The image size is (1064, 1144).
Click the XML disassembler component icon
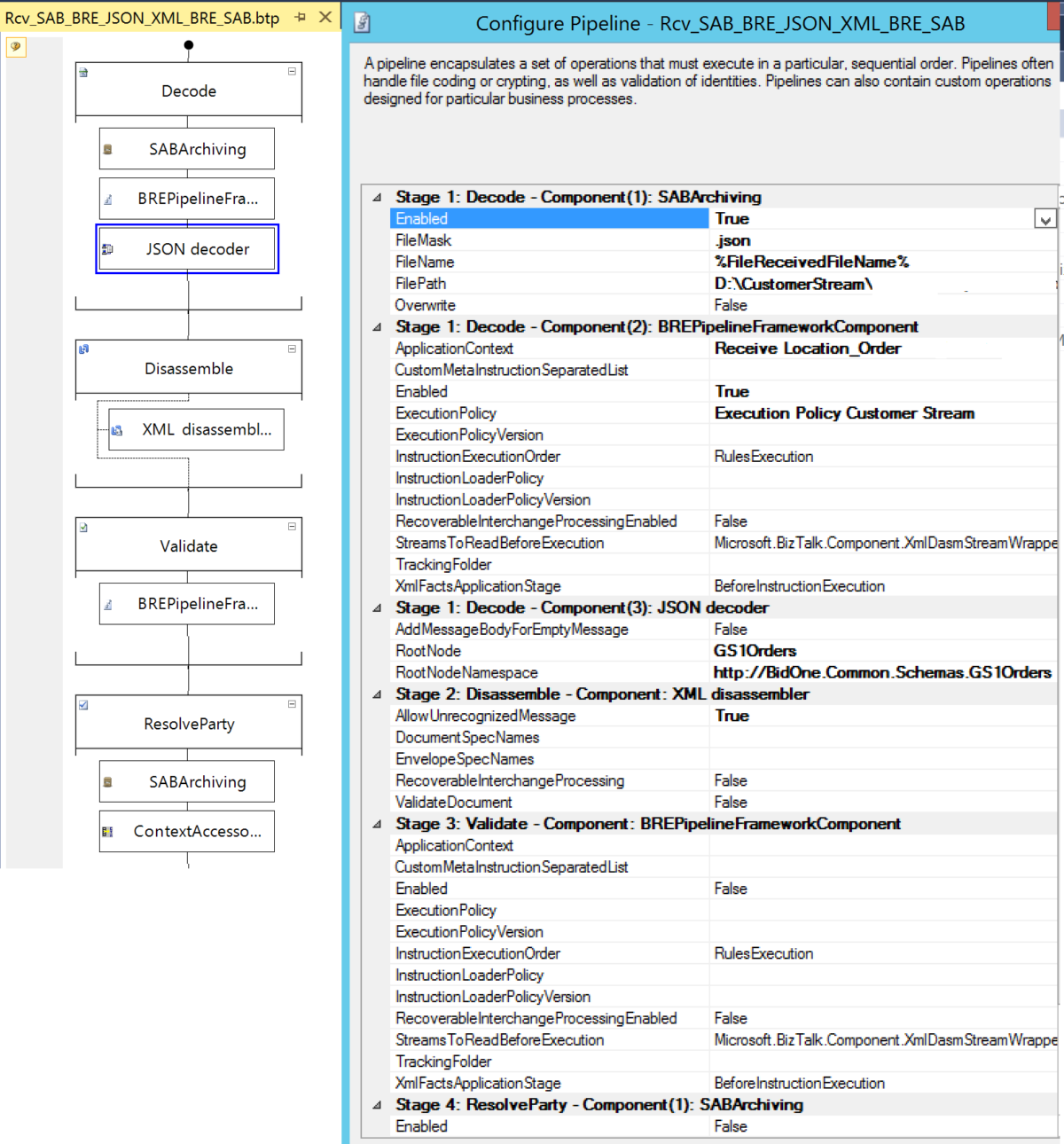coord(117,430)
